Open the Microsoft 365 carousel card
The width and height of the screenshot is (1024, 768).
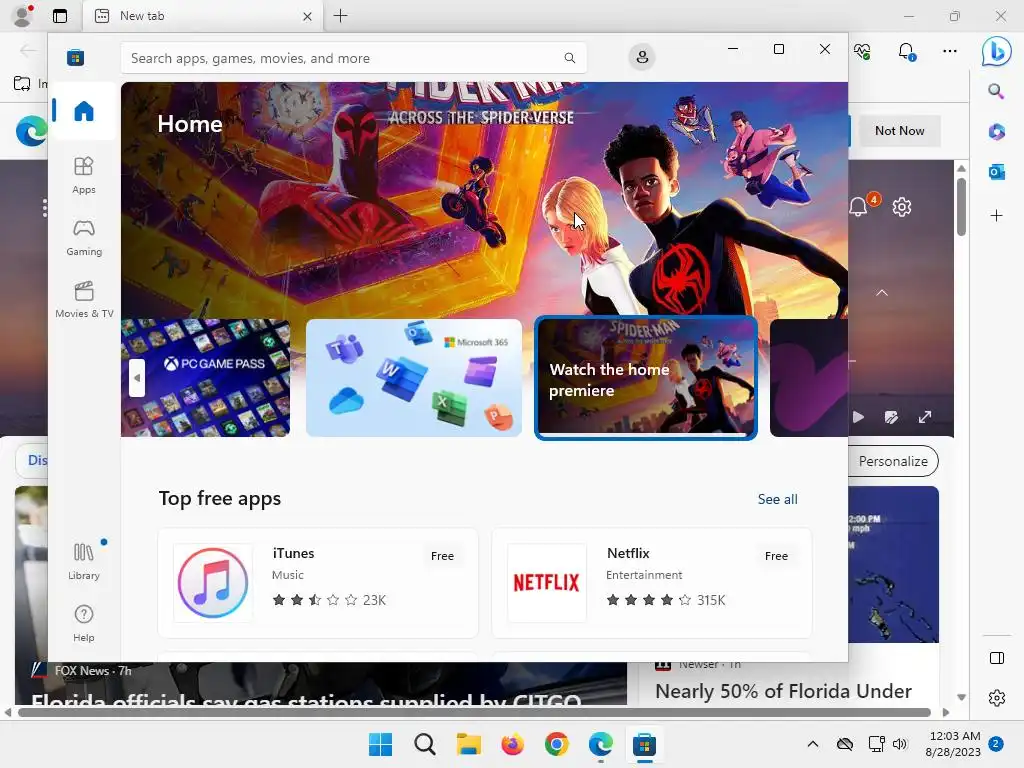[414, 377]
